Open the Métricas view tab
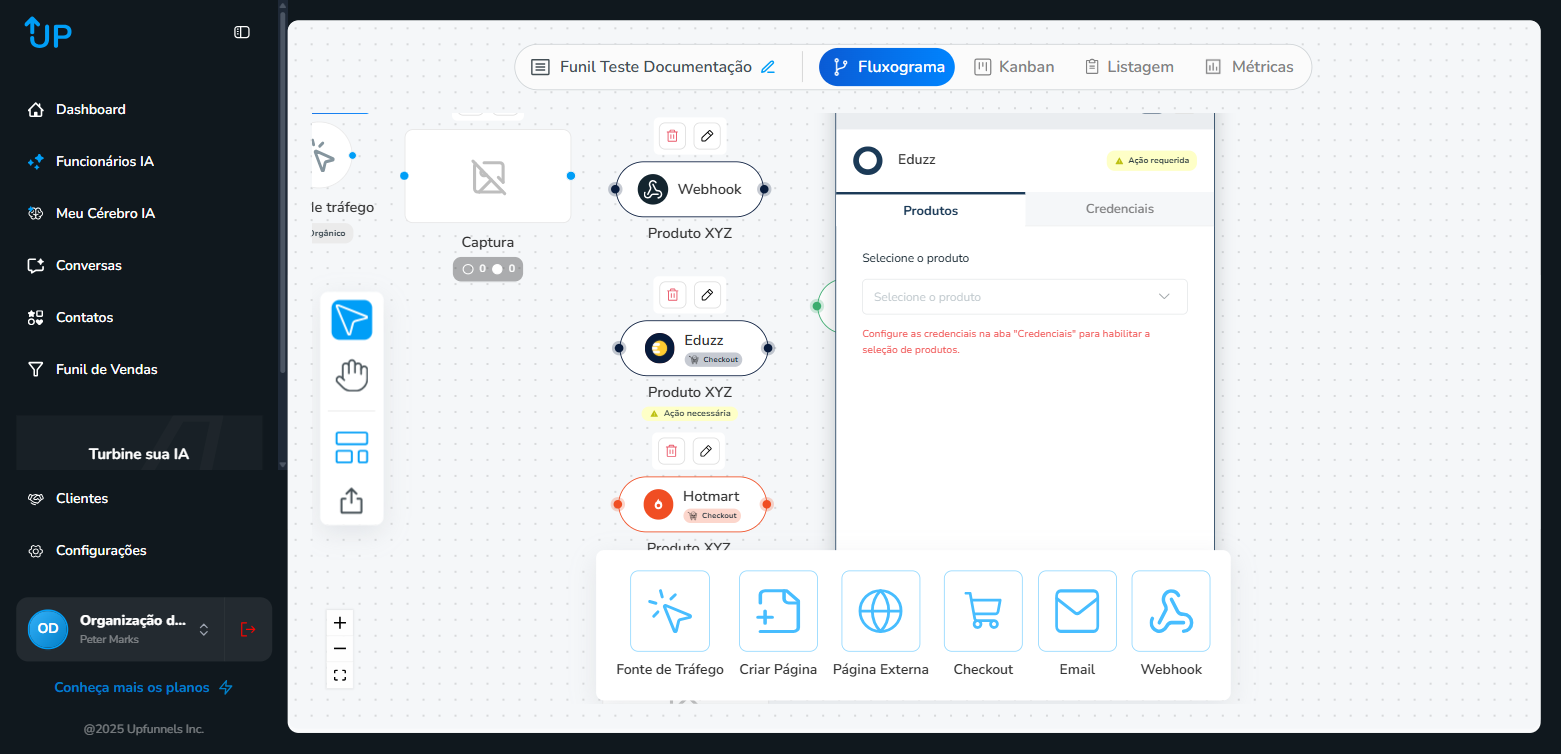This screenshot has width=1561, height=754. click(x=1249, y=67)
